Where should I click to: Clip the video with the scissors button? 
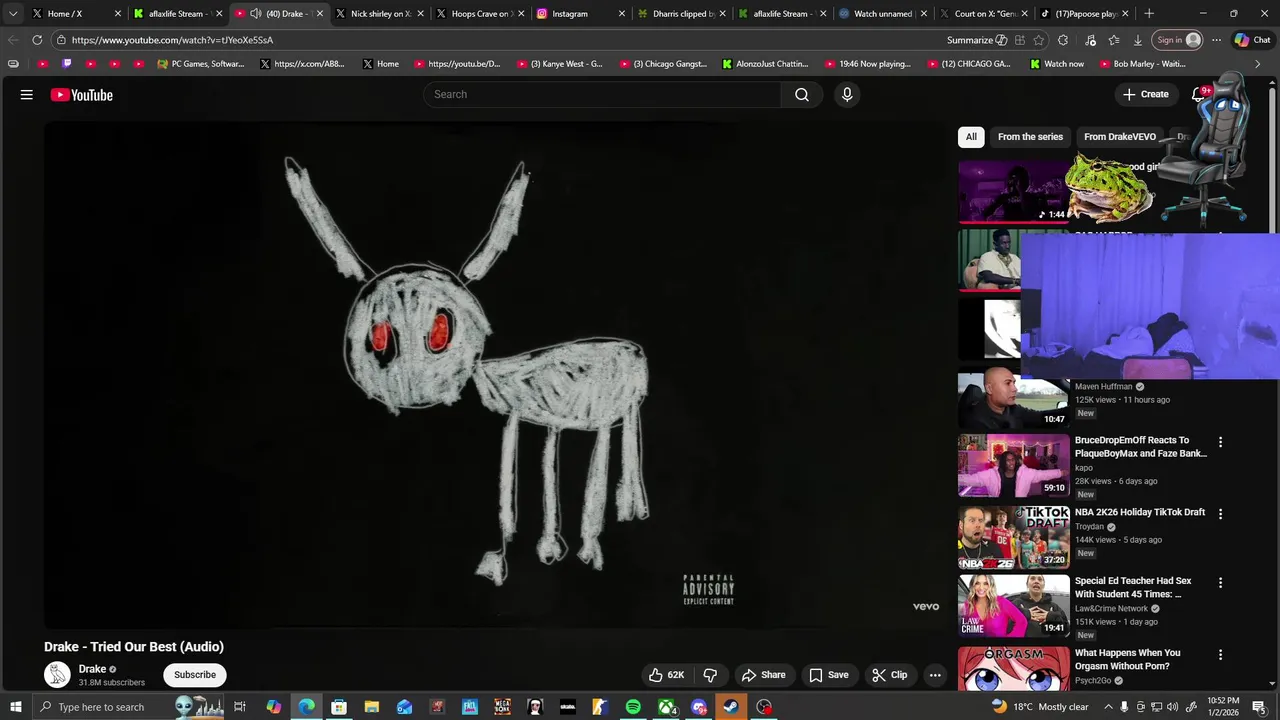point(889,675)
